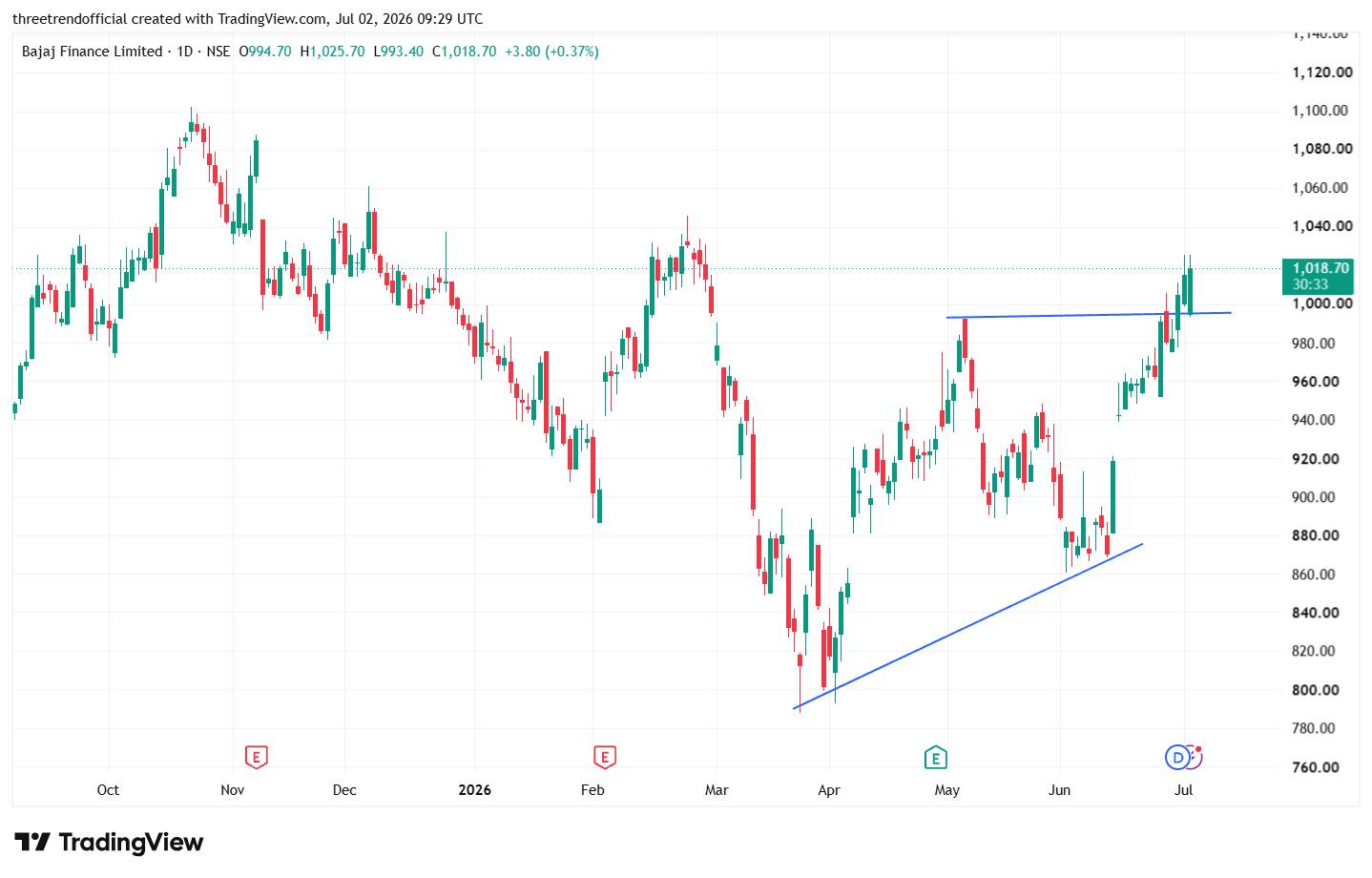Click the 1,000.00 price axis label
Image resolution: width=1372 pixels, height=878 pixels.
(1321, 303)
